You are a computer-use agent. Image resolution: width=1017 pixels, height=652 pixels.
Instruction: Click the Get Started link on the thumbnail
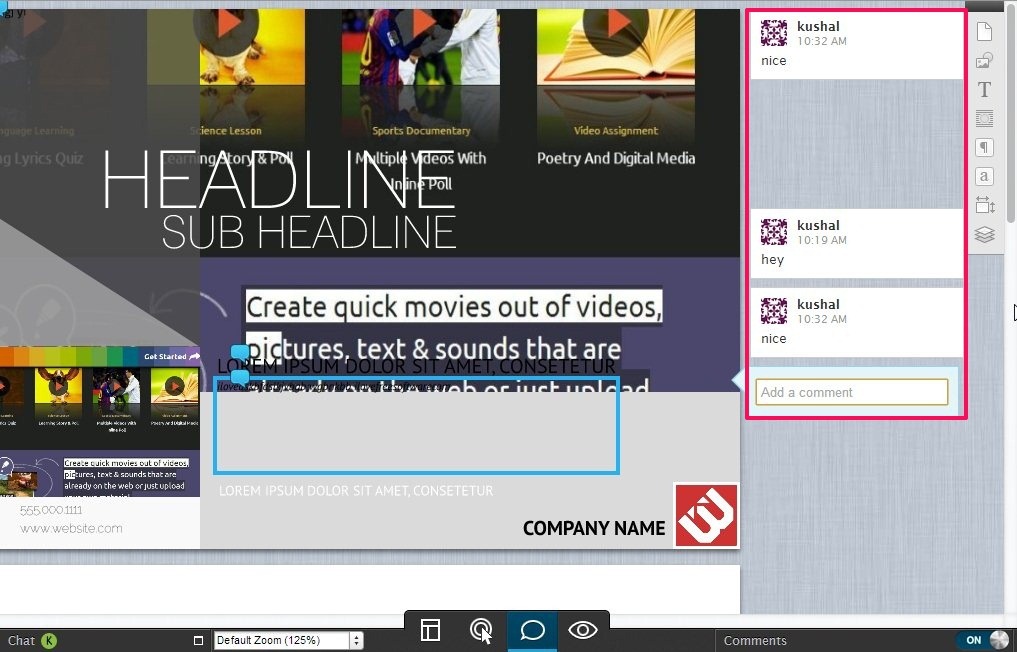click(172, 356)
